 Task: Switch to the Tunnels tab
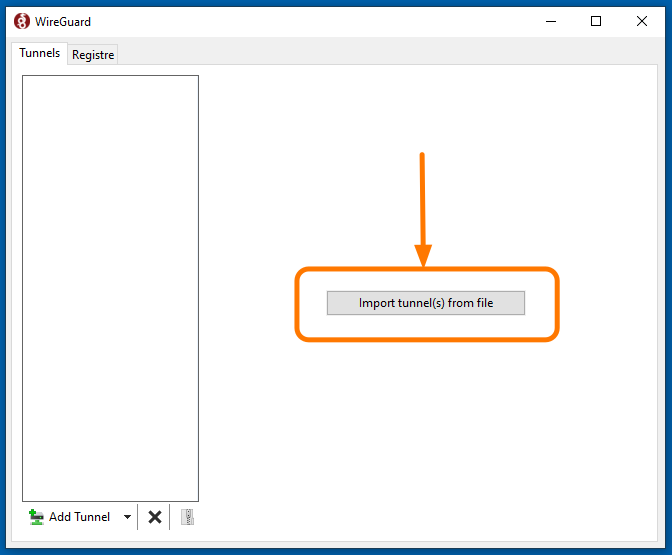[x=40, y=54]
